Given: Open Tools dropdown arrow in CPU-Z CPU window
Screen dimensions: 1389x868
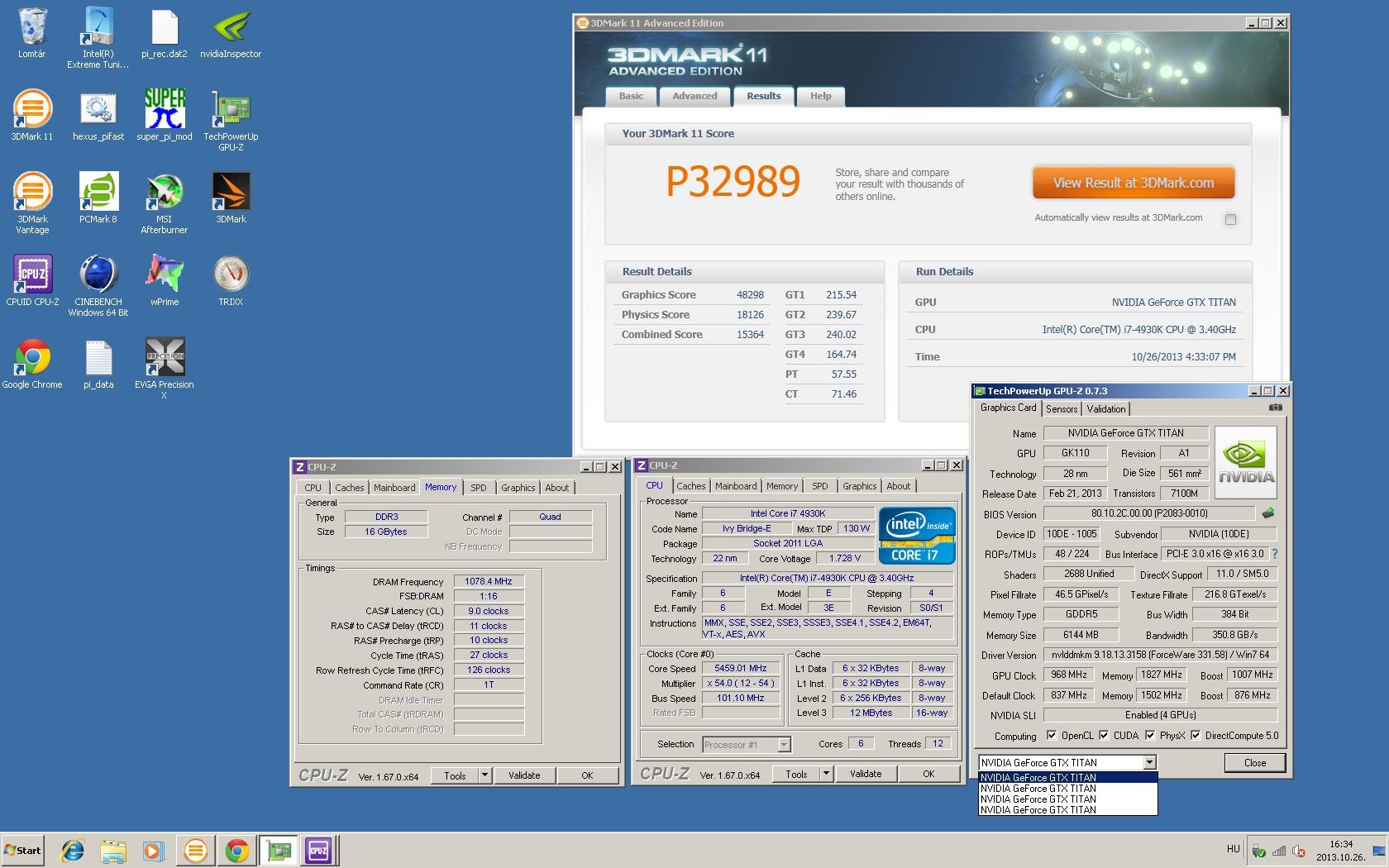Looking at the screenshot, I should click(x=826, y=774).
